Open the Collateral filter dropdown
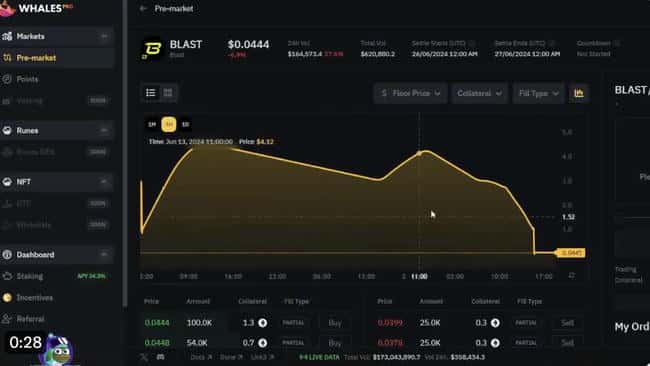The height and width of the screenshot is (366, 650). 479,93
